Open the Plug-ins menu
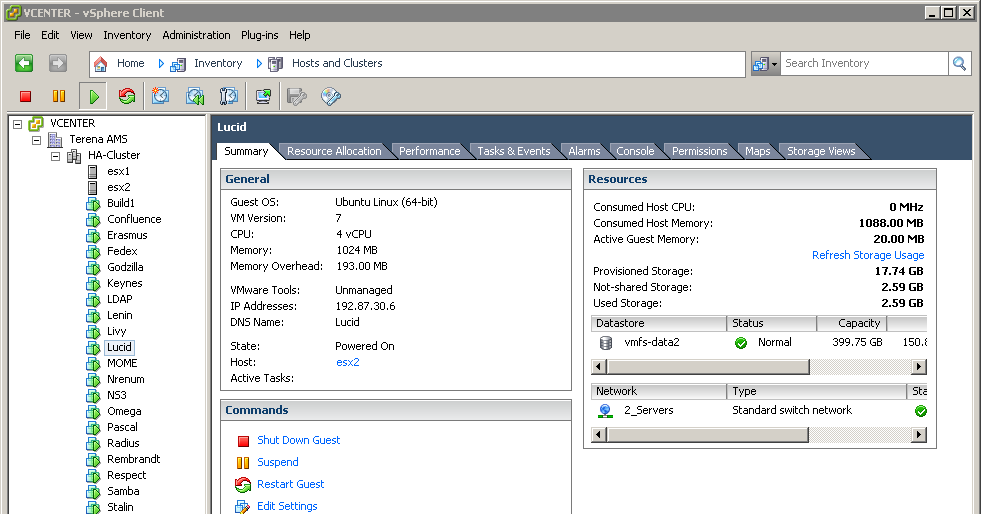981x514 pixels. point(260,35)
